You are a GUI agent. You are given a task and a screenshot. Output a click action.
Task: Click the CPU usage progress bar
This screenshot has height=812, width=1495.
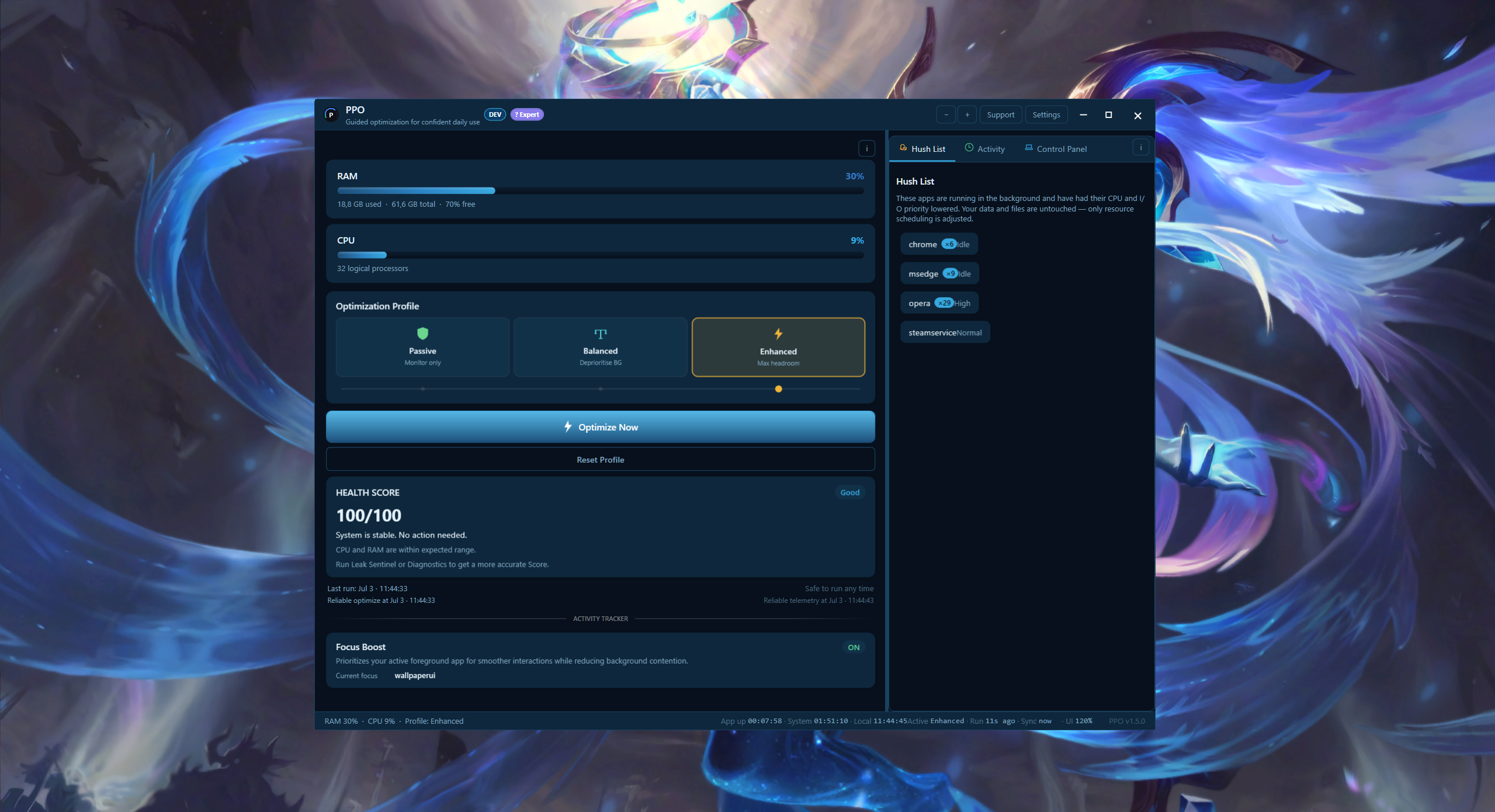click(600, 255)
